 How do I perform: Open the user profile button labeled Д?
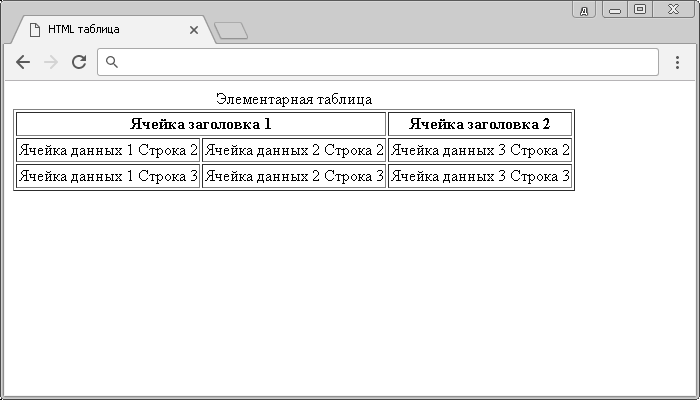584,10
